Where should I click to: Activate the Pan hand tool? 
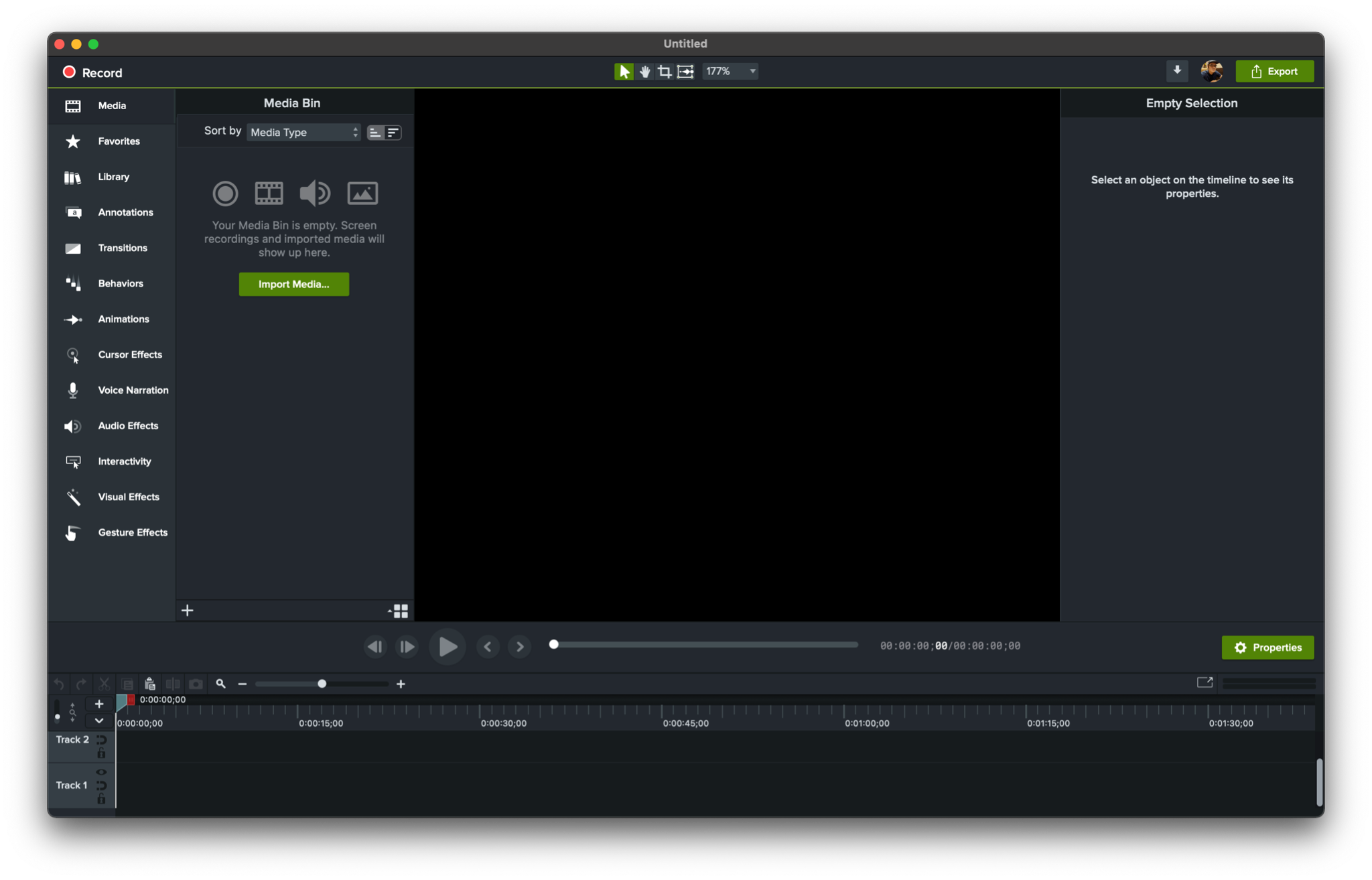click(x=644, y=72)
